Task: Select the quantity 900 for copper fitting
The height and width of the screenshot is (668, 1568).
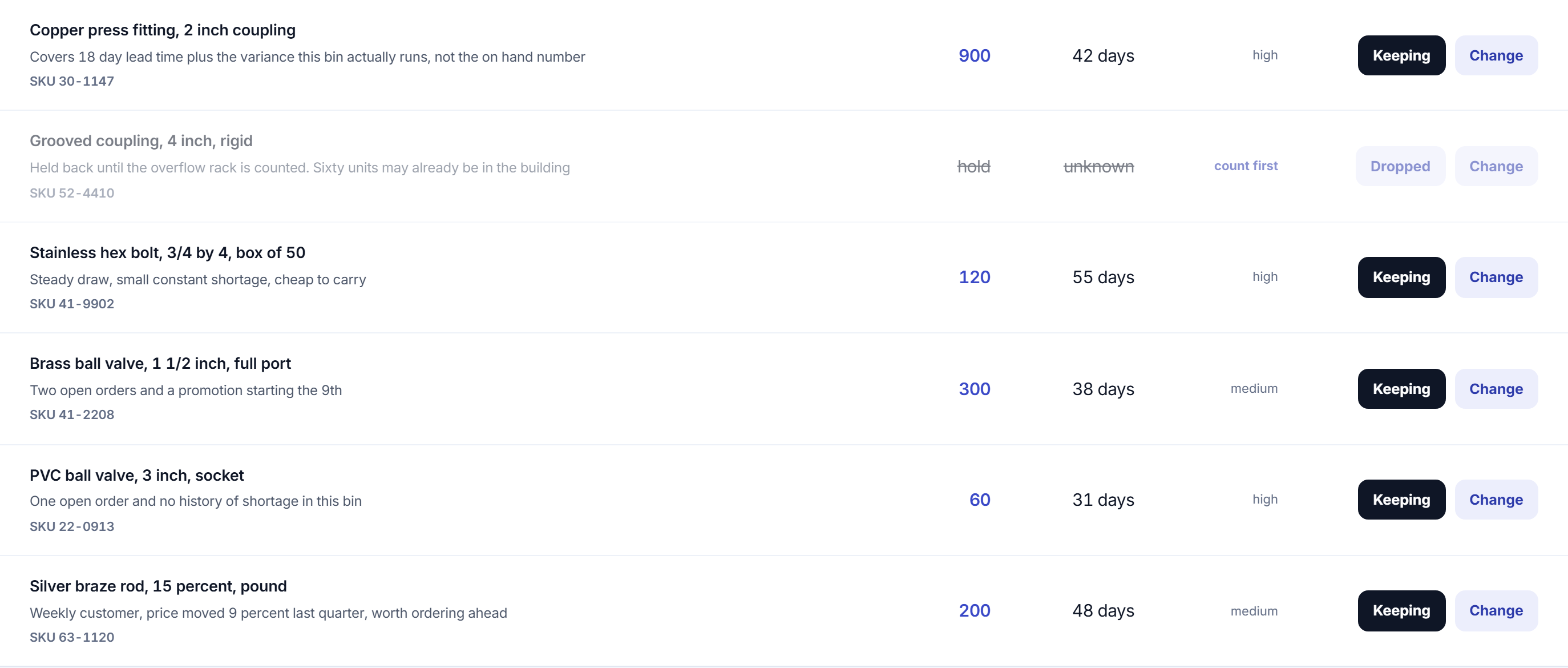Action: 974,55
